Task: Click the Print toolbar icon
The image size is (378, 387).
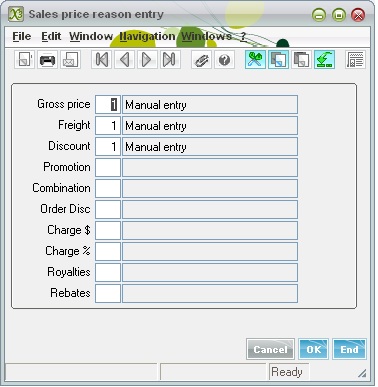Action: click(x=47, y=60)
